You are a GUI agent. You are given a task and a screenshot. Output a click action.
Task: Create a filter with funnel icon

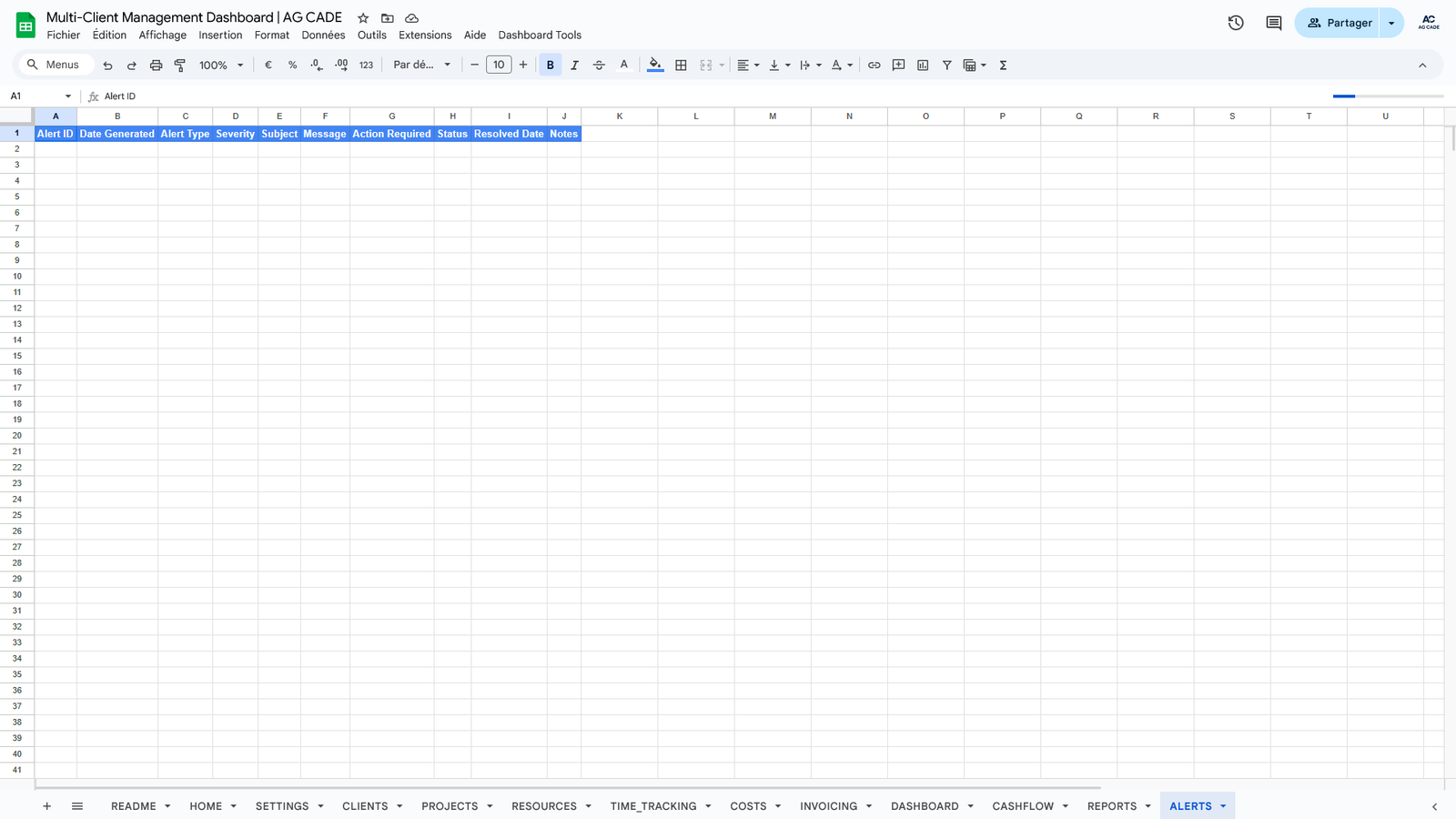click(x=946, y=66)
